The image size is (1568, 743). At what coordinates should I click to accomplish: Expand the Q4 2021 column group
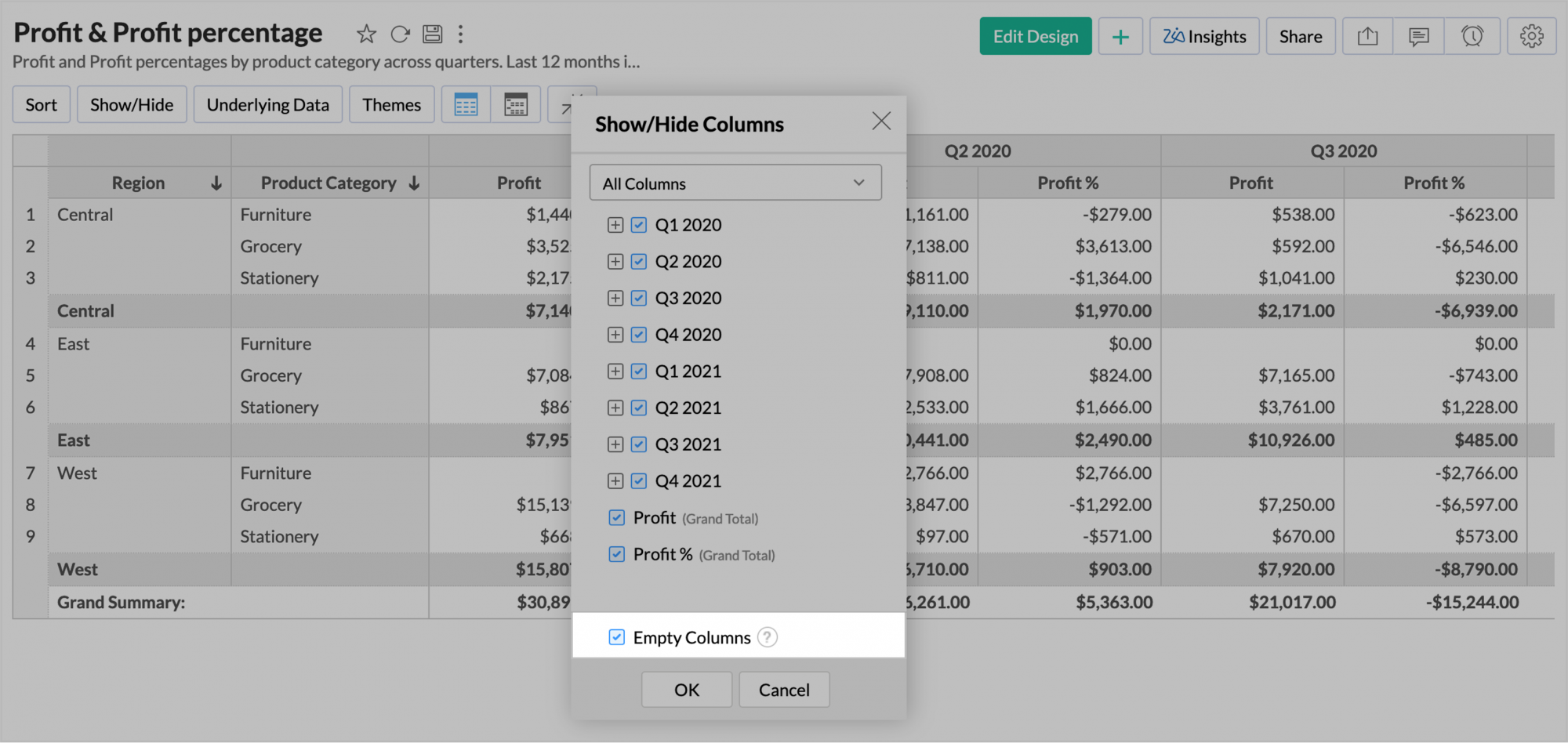[x=615, y=480]
